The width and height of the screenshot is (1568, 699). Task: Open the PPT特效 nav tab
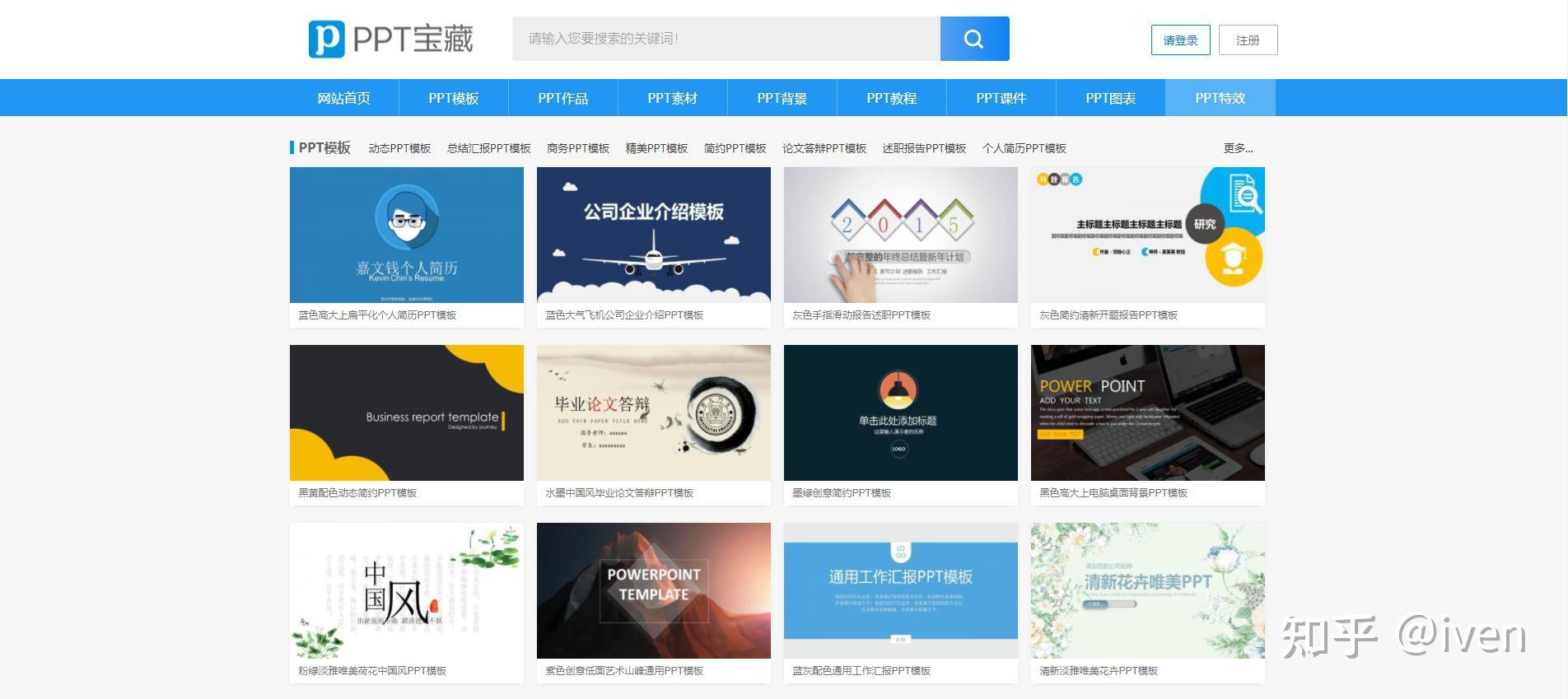pos(1220,98)
